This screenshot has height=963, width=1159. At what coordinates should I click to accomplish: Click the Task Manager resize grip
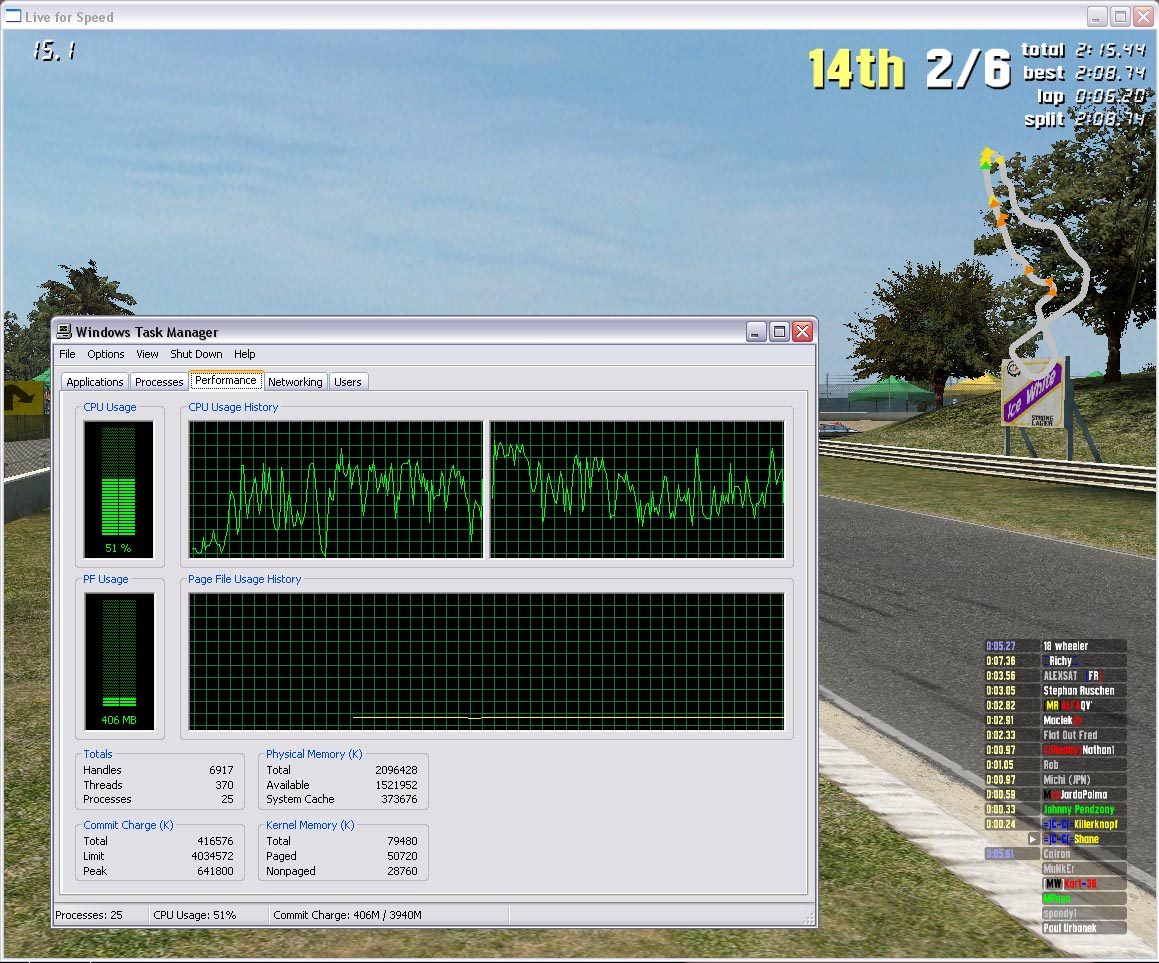point(809,918)
